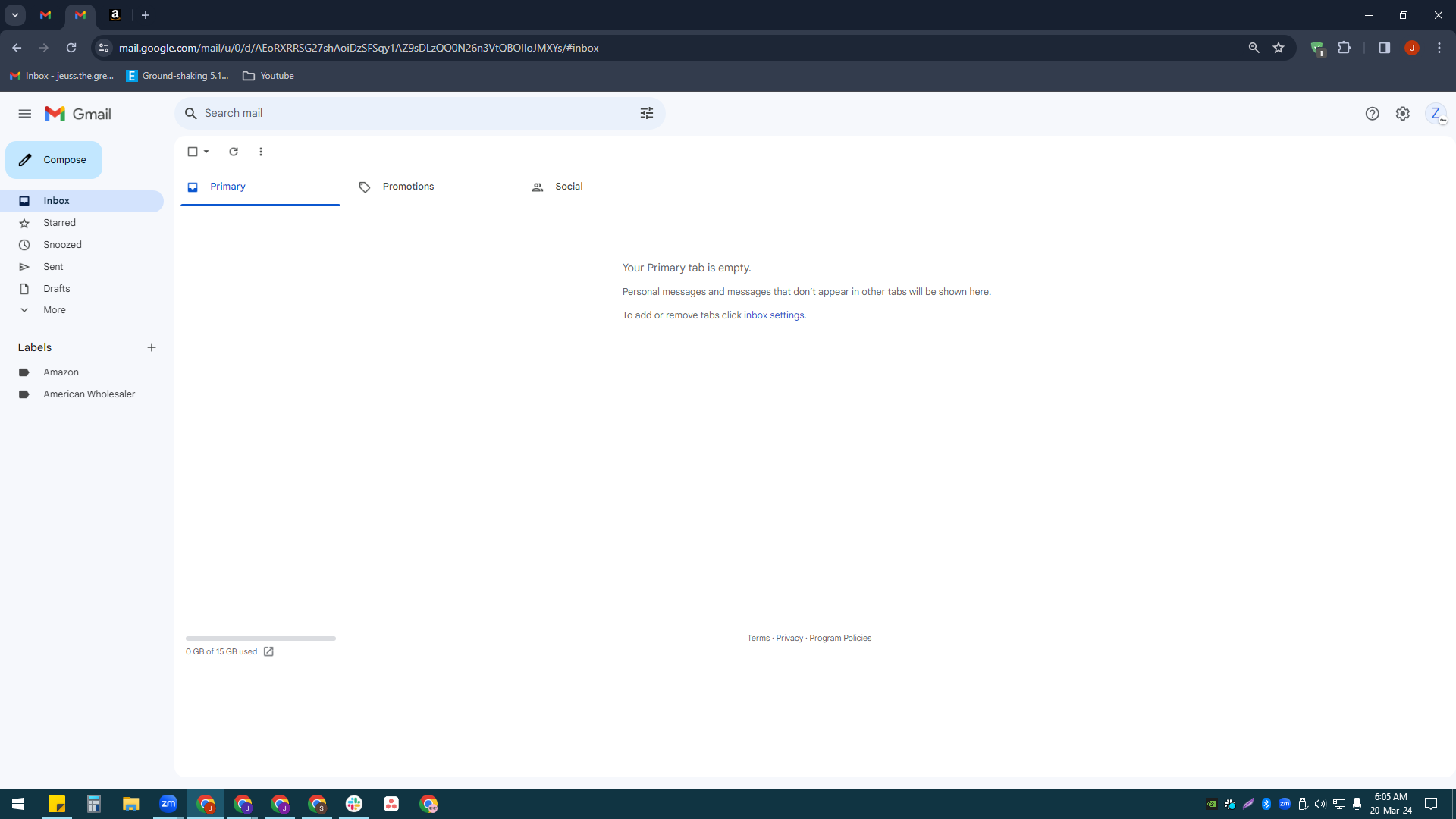Open the Inbox folder
This screenshot has height=819, width=1456.
(x=82, y=201)
